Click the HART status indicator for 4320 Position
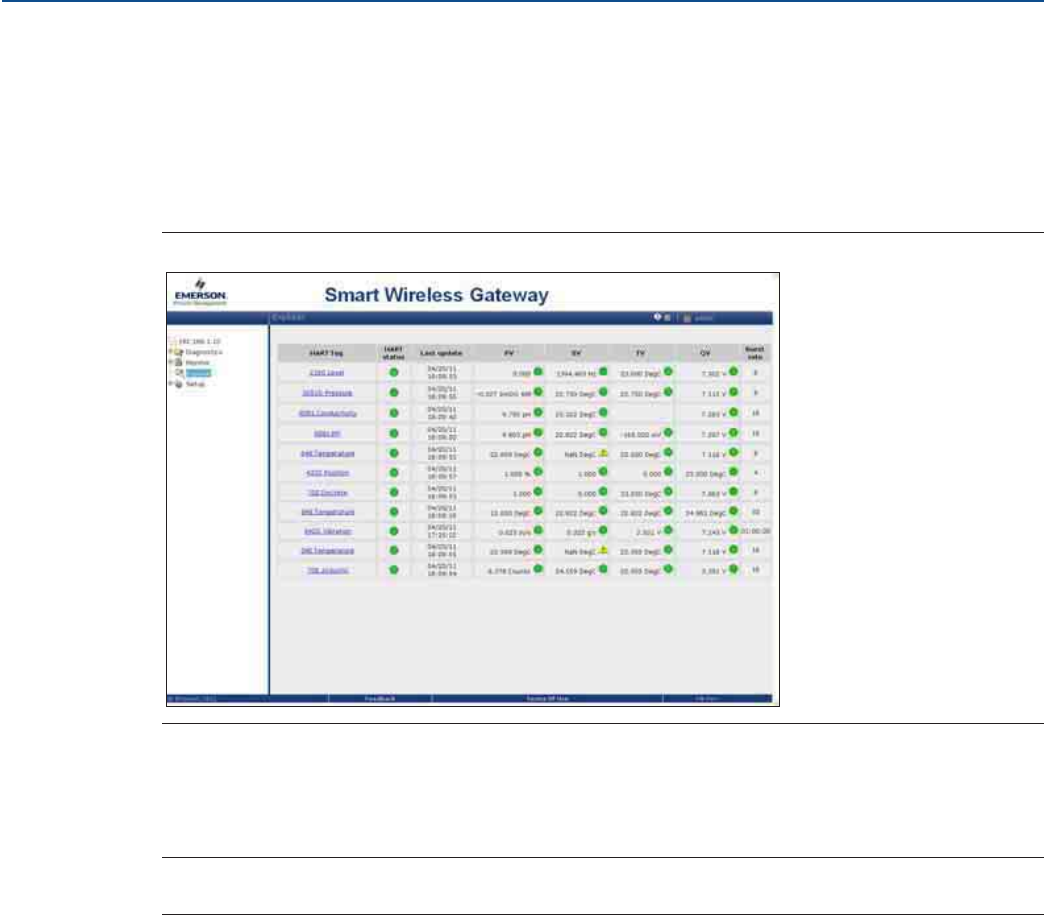This screenshot has width=1044, height=921. point(393,473)
